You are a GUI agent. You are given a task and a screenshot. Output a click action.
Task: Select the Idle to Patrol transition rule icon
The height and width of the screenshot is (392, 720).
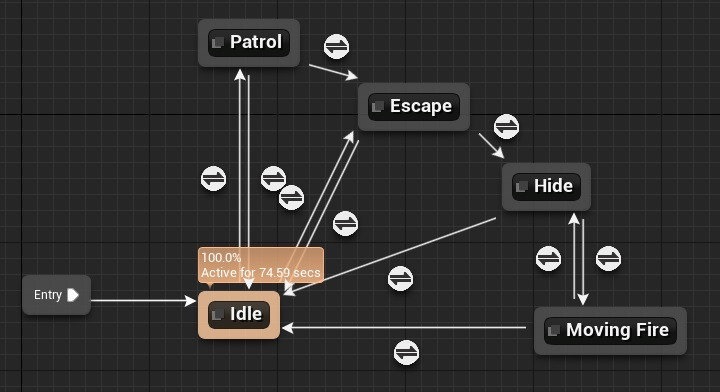click(214, 179)
